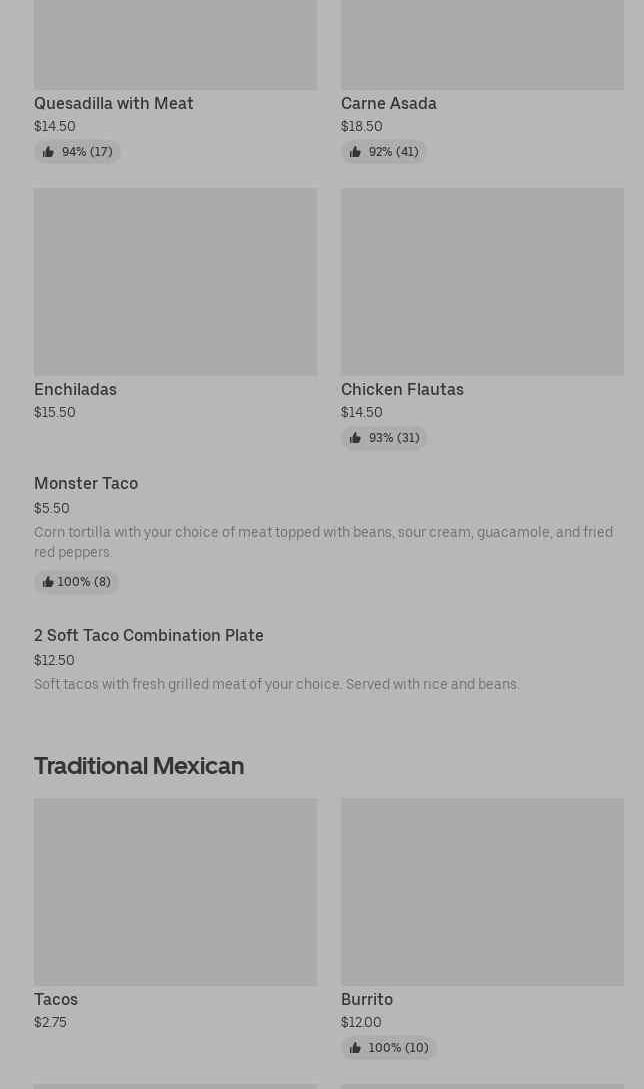This screenshot has height=1089, width=644.
Task: Click thumbs-up icon under Monster Taco
Action: [48, 582]
